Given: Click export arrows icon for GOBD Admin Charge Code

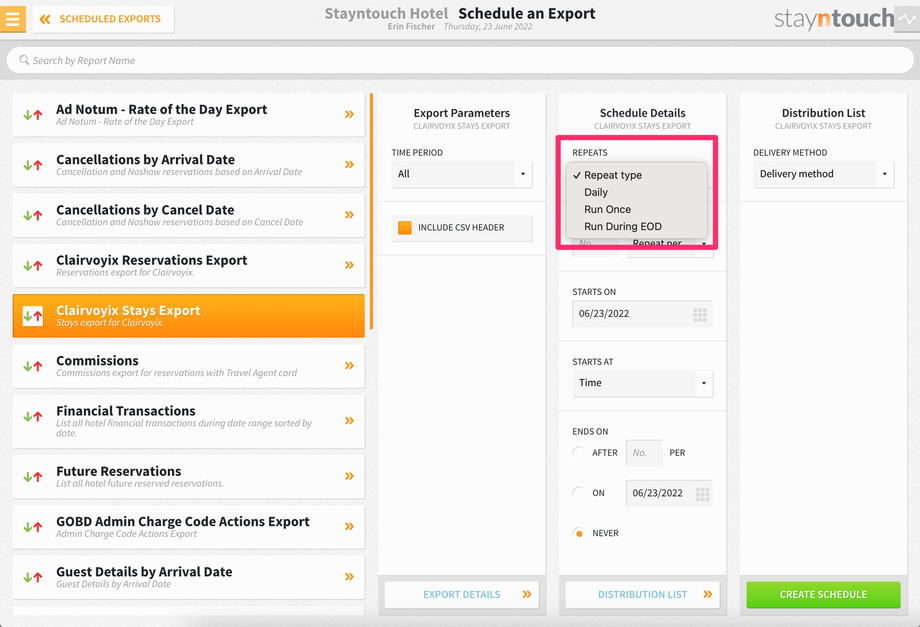Looking at the screenshot, I should pyautogui.click(x=33, y=527).
